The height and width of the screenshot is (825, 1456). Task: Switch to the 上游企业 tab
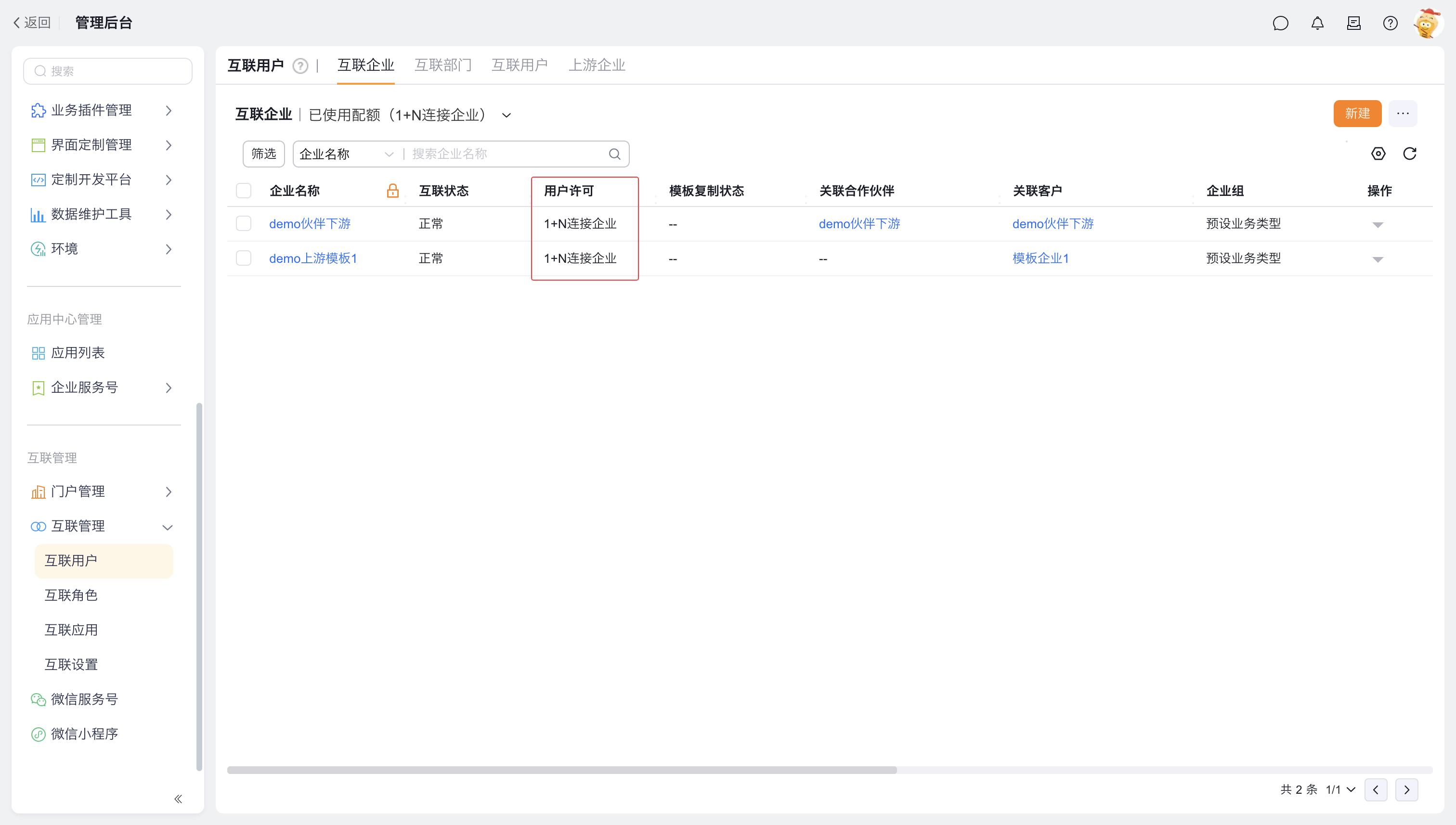click(596, 65)
